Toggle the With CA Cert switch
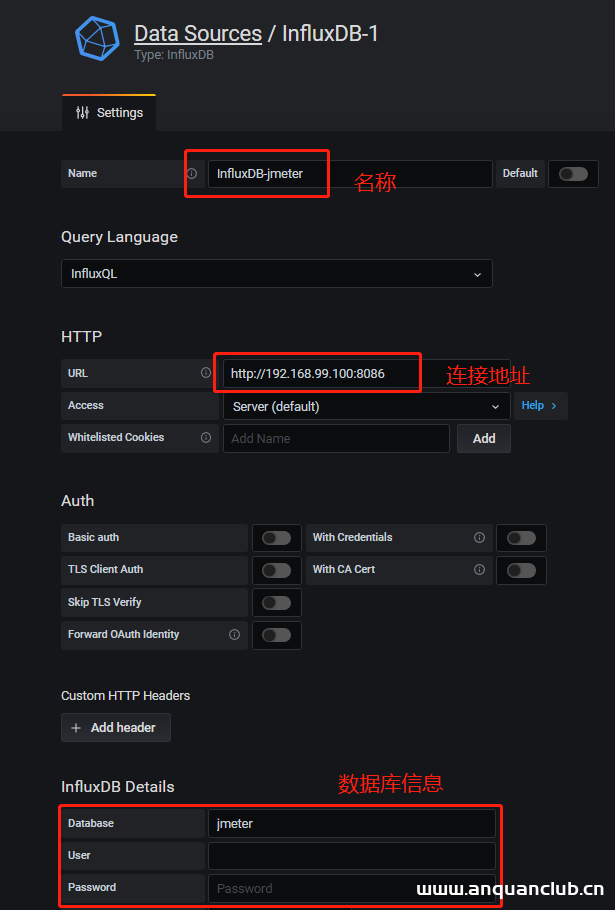 pyautogui.click(x=522, y=570)
